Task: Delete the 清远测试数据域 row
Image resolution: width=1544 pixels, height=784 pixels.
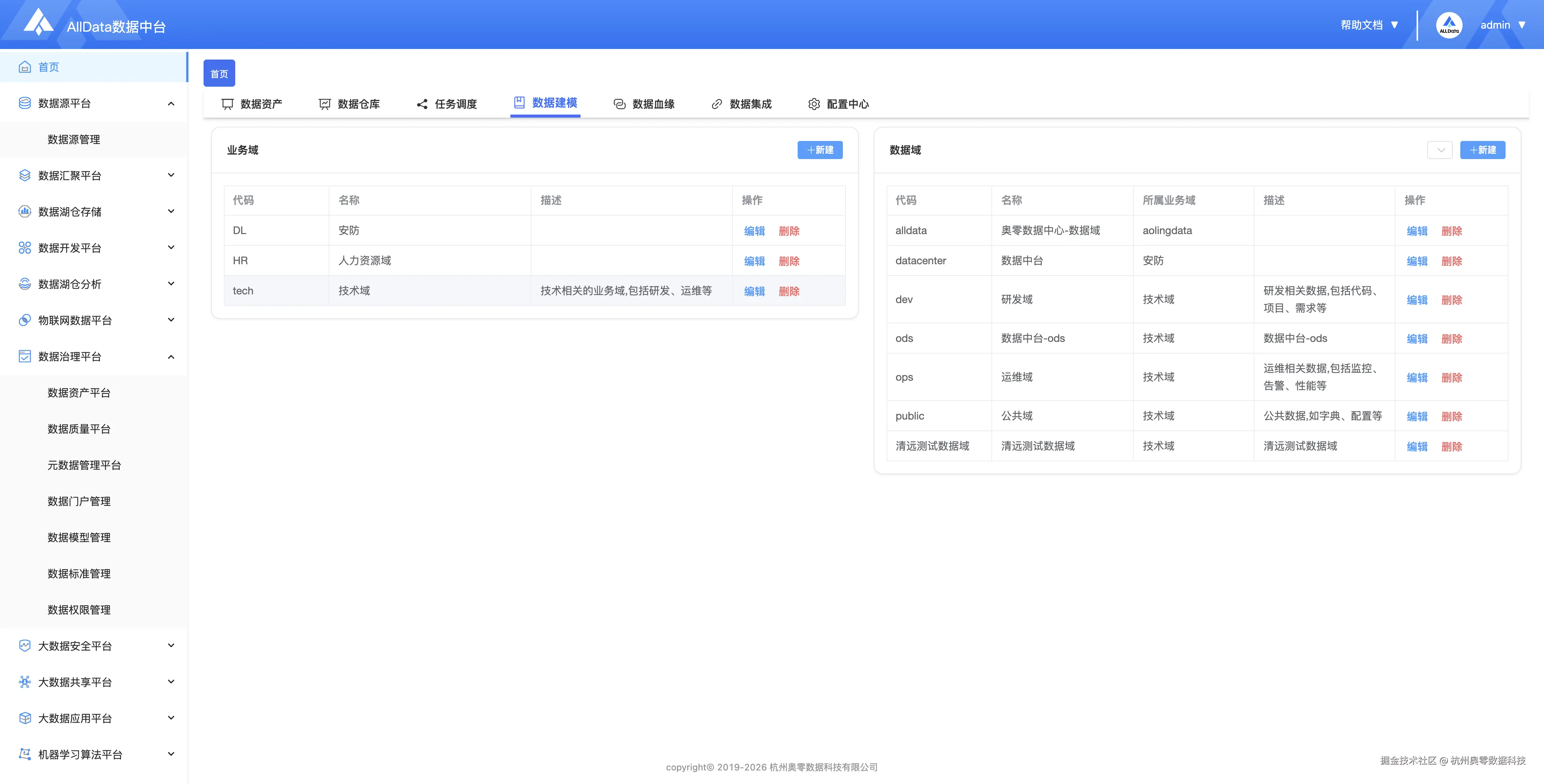Action: pyautogui.click(x=1452, y=447)
